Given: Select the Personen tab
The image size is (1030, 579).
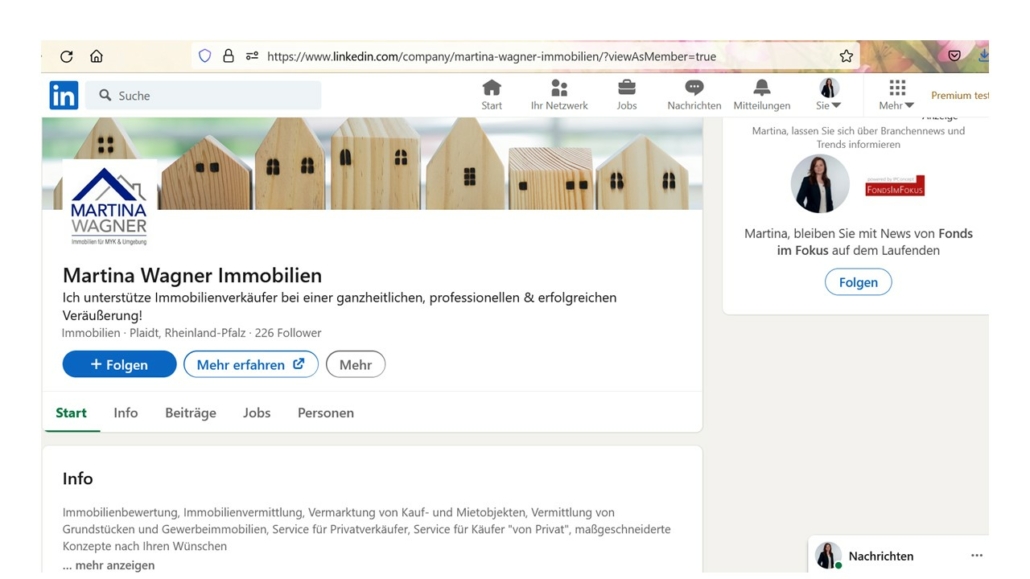Looking at the screenshot, I should coord(326,413).
